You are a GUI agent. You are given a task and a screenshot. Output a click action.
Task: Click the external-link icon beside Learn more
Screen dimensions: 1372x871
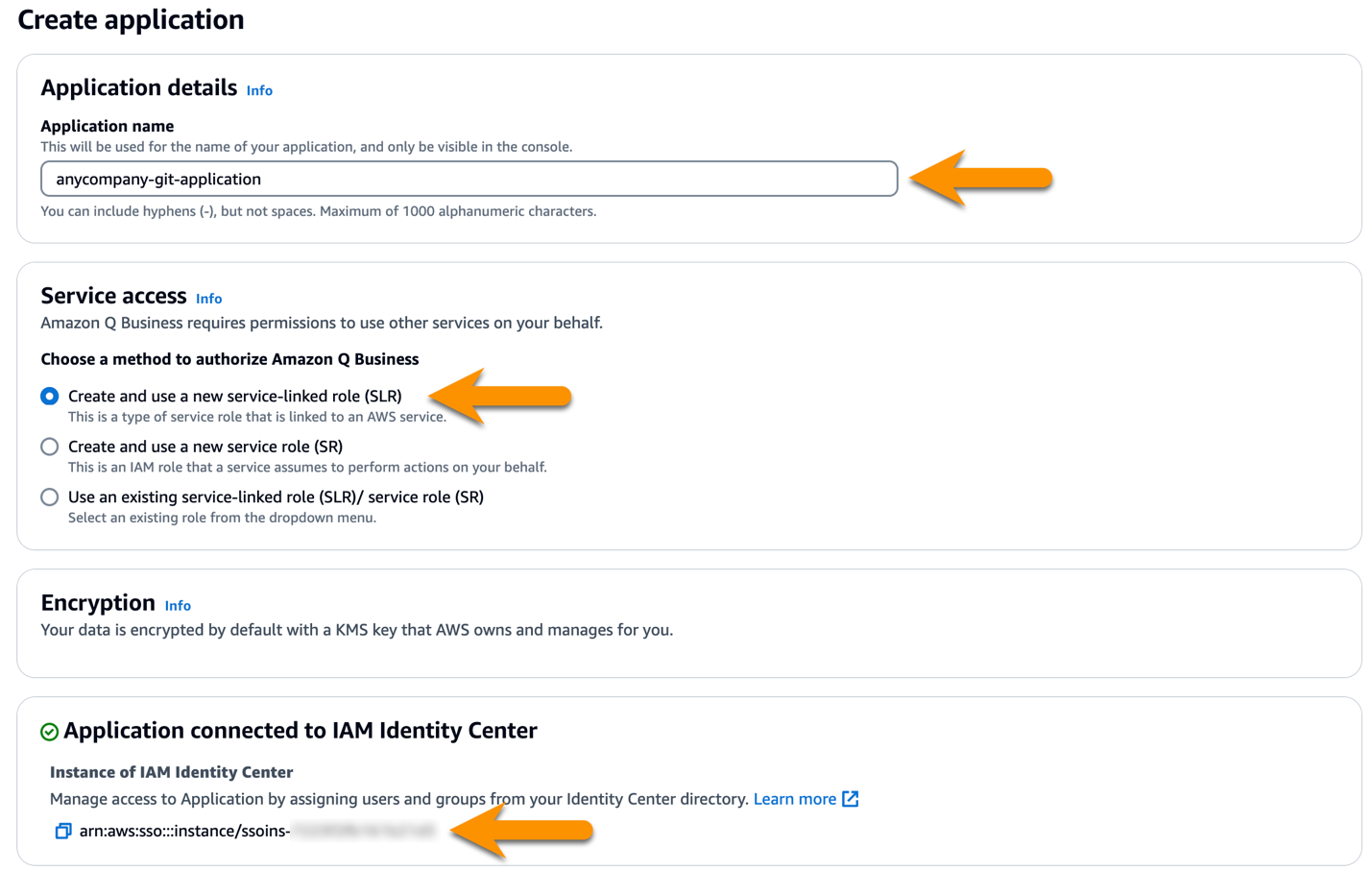coord(849,798)
